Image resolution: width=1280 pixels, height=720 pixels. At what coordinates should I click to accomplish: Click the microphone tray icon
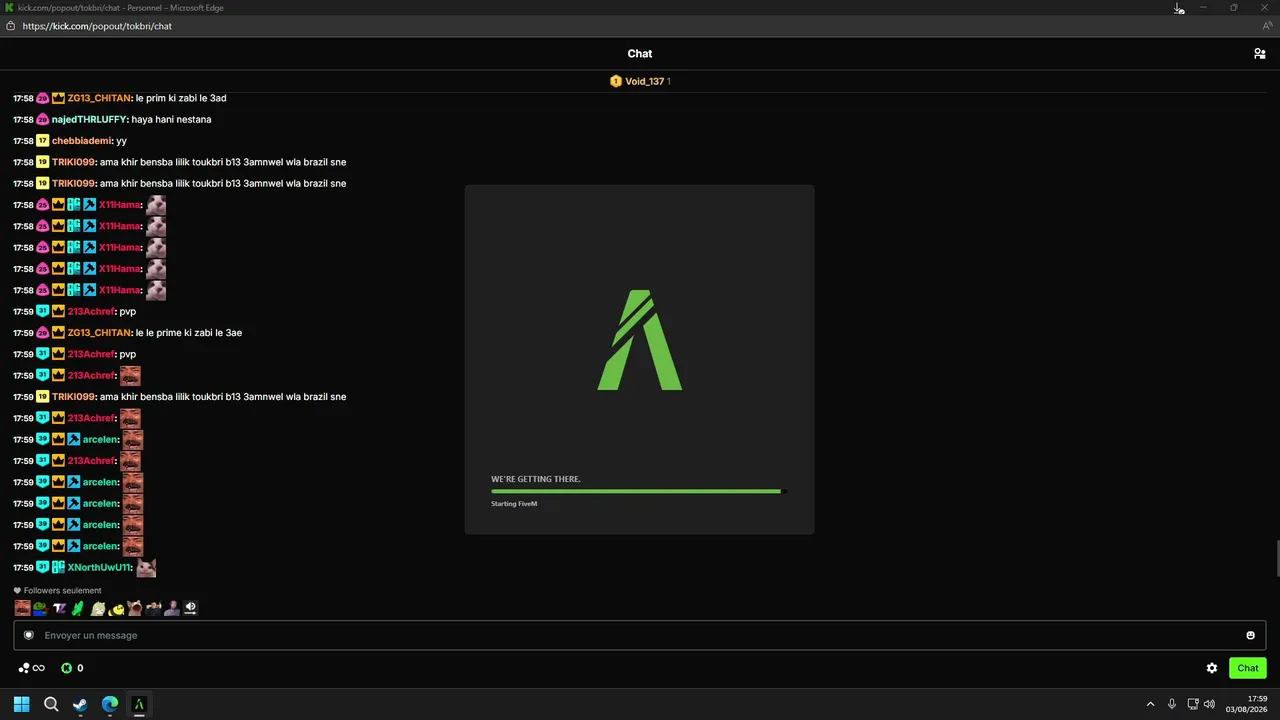[1172, 704]
